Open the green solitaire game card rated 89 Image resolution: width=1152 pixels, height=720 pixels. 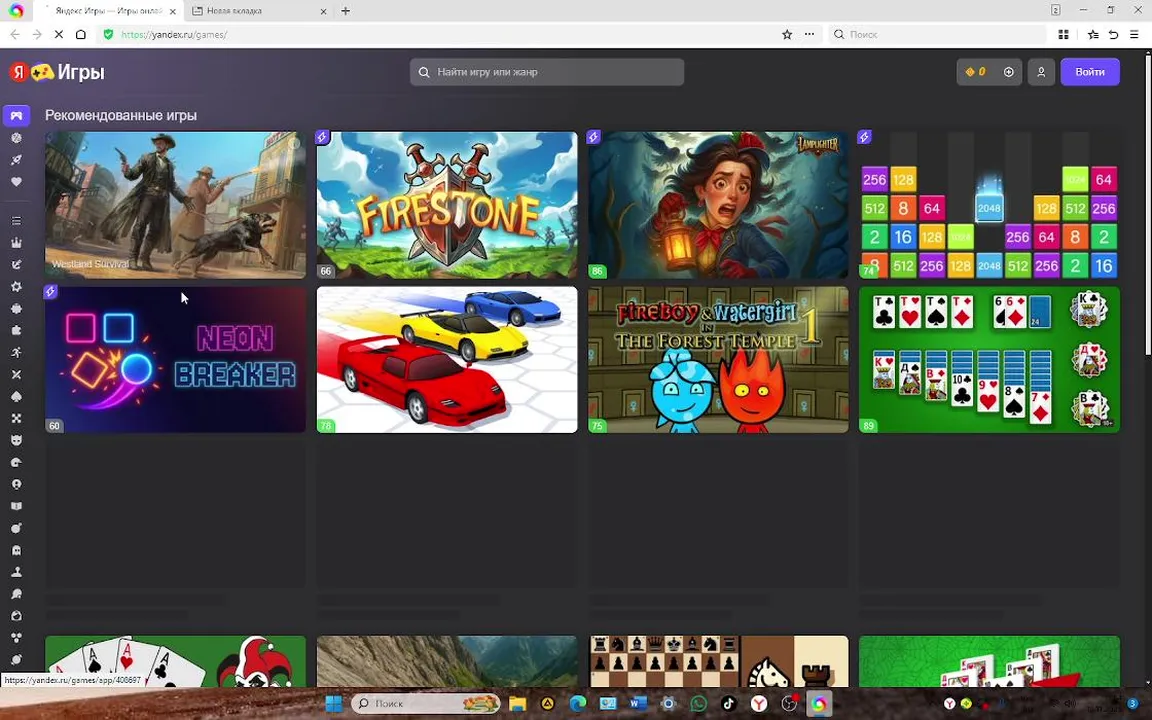pyautogui.click(x=990, y=359)
